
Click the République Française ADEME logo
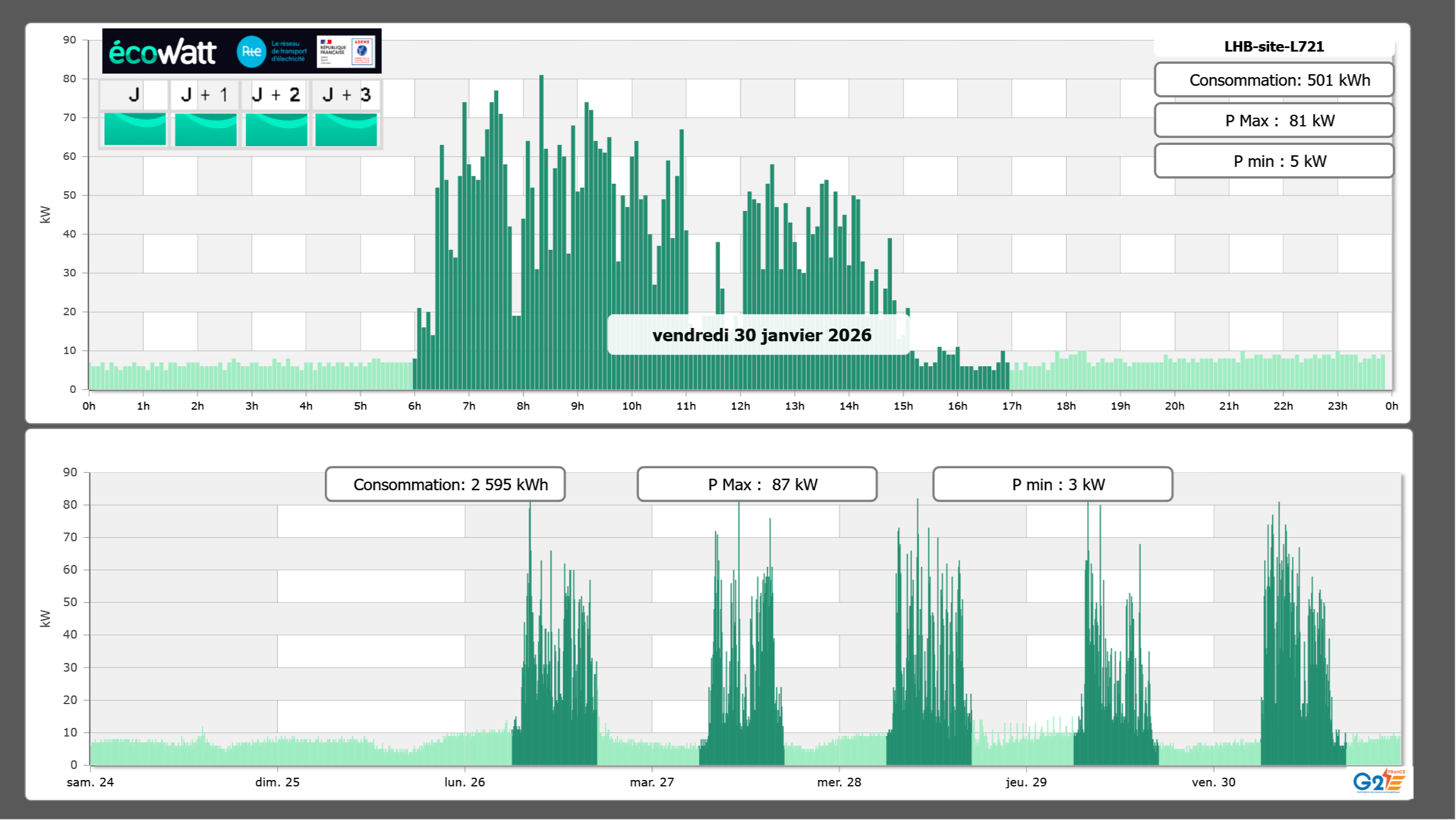346,52
